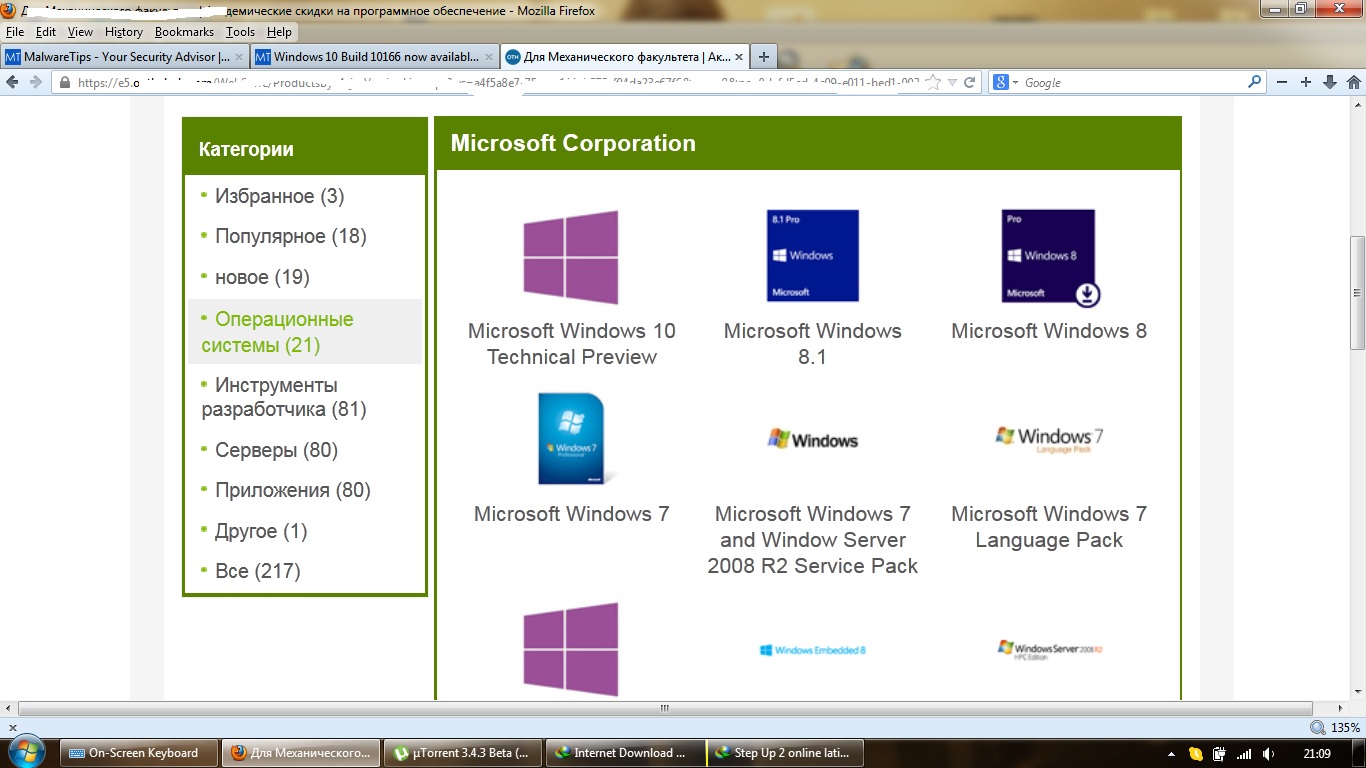The image size is (1366, 768).
Task: Zoom out with the minus toolbar icon
Action: (x=1283, y=82)
